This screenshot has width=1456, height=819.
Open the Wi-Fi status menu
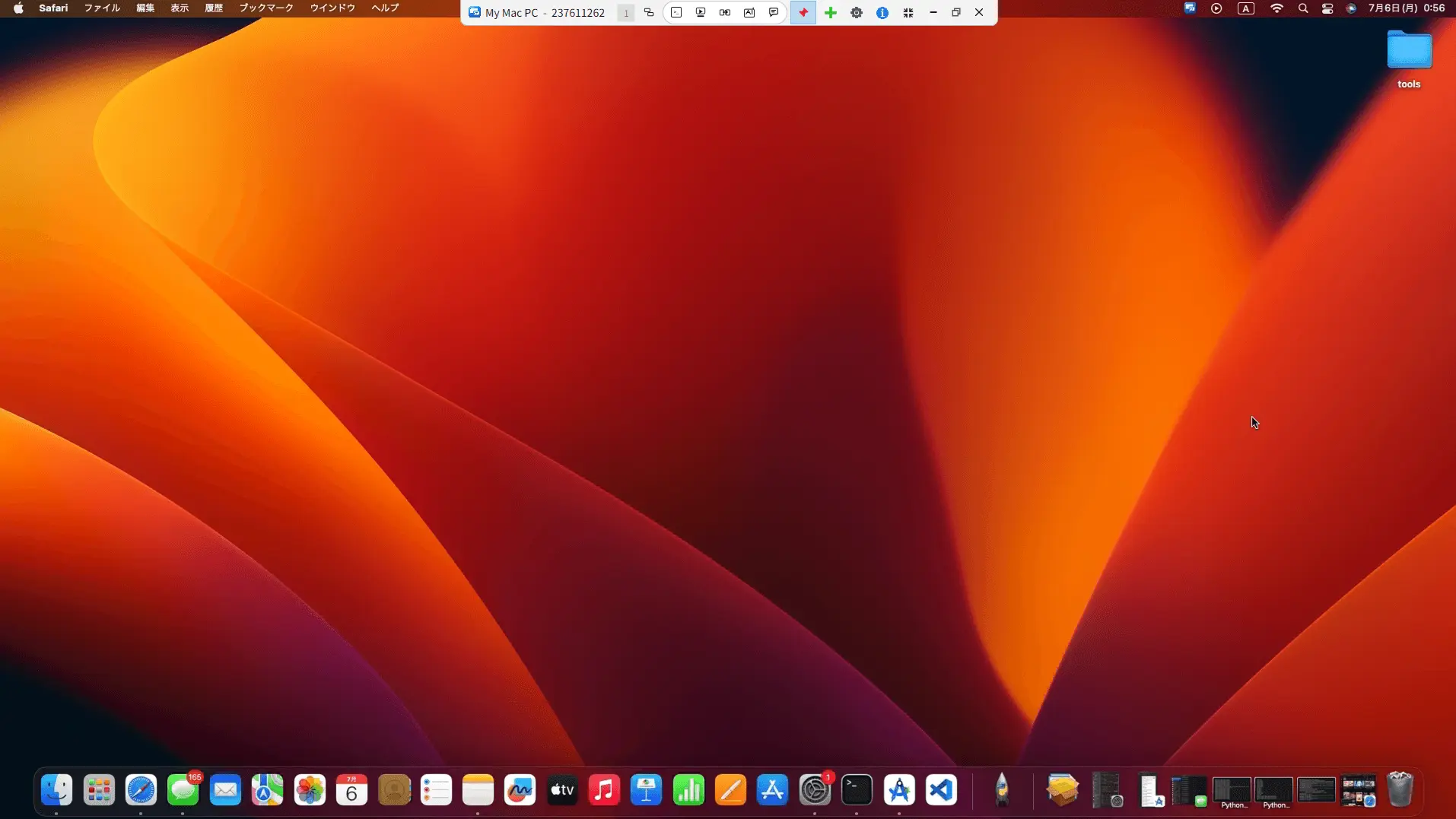[x=1277, y=8]
